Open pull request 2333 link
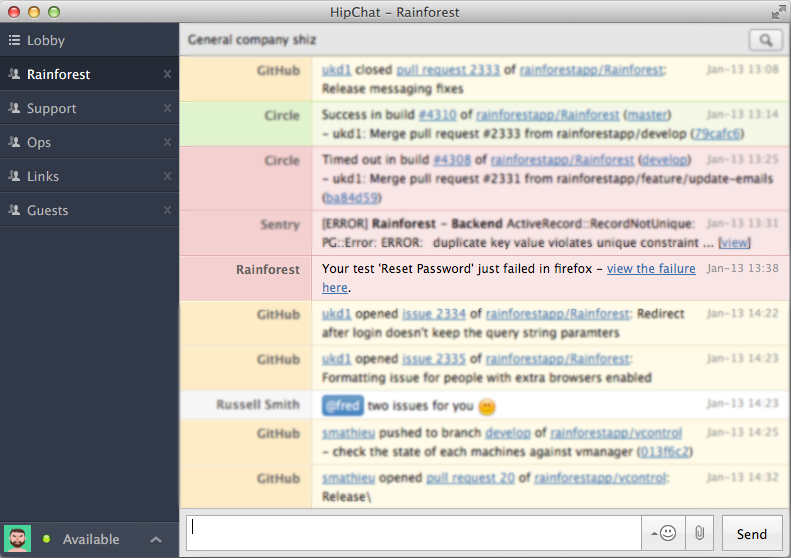Image resolution: width=791 pixels, height=558 pixels. point(448,70)
